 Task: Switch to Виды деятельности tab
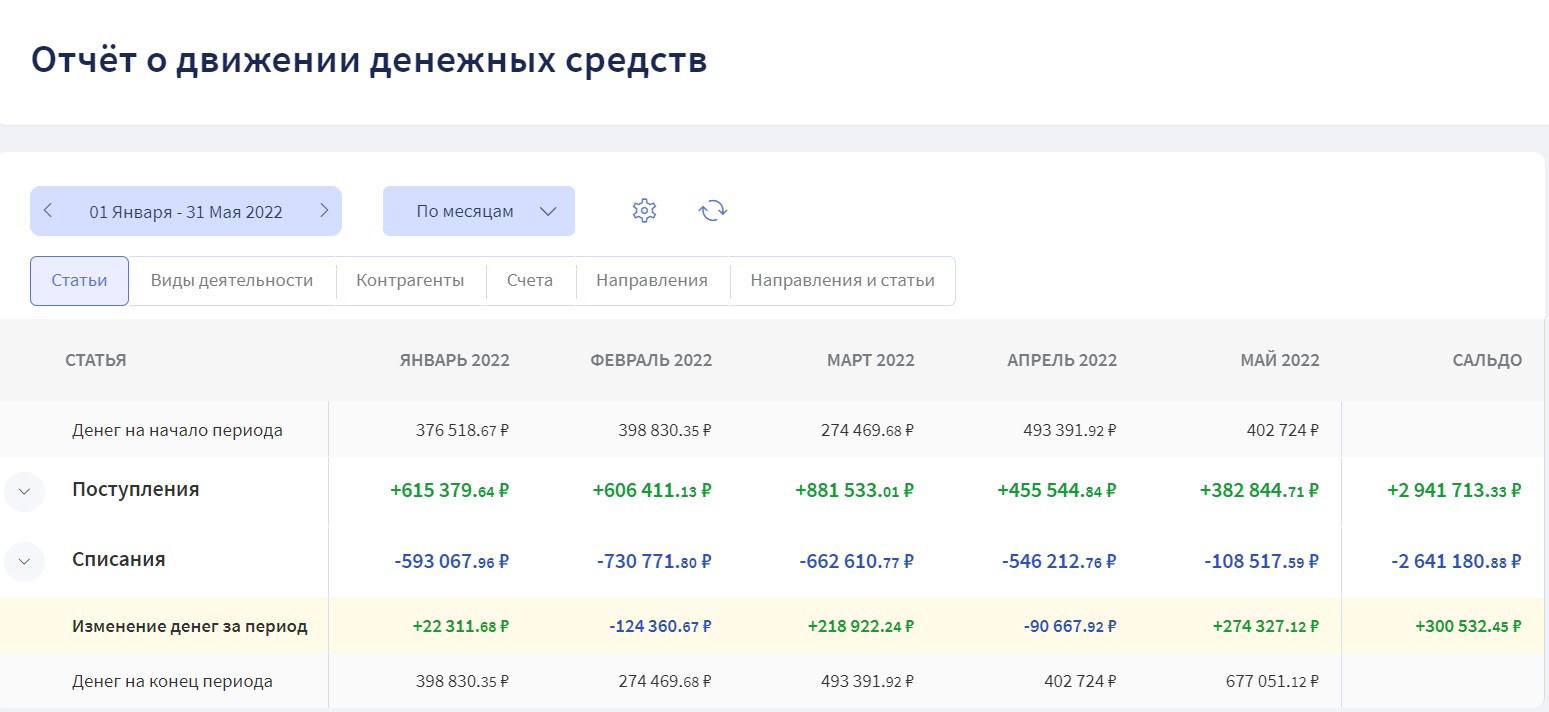(232, 281)
